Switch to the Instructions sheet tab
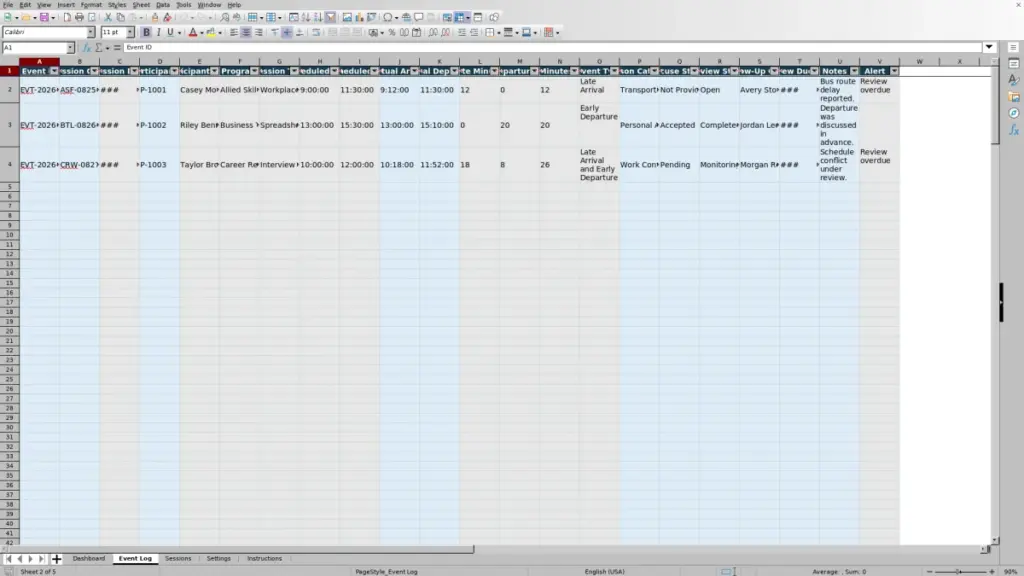The width and height of the screenshot is (1024, 576). pos(264,559)
